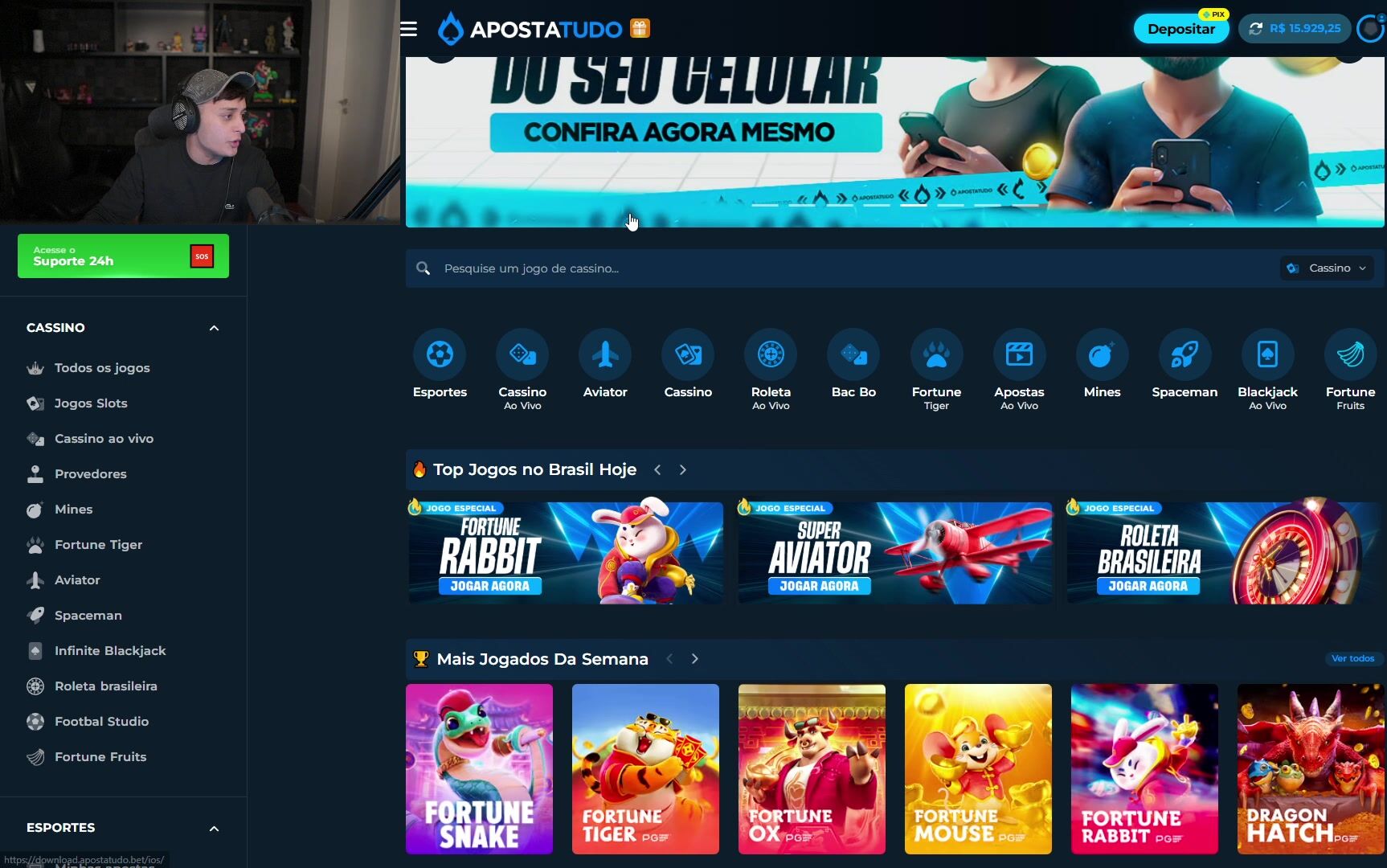Open the Mines bomb category icon
Screen dimensions: 1387x868
[x=1102, y=354]
